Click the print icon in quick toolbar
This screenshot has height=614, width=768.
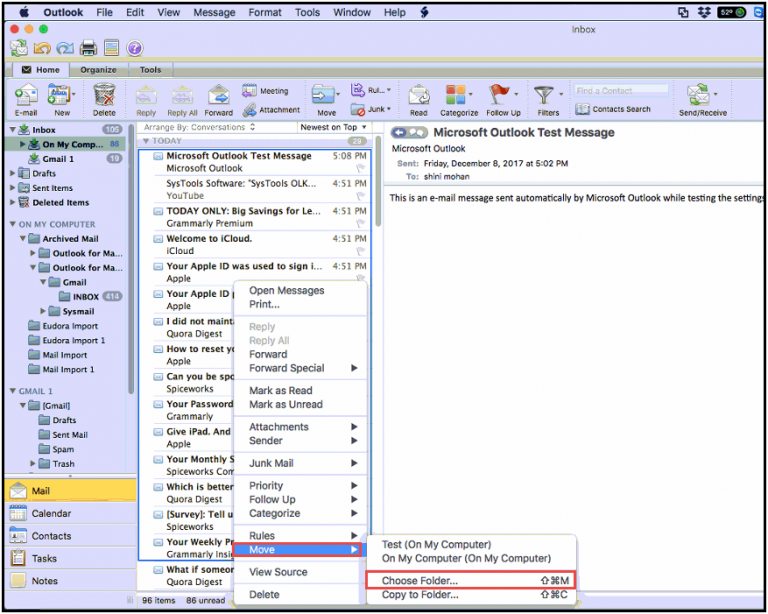coord(88,48)
